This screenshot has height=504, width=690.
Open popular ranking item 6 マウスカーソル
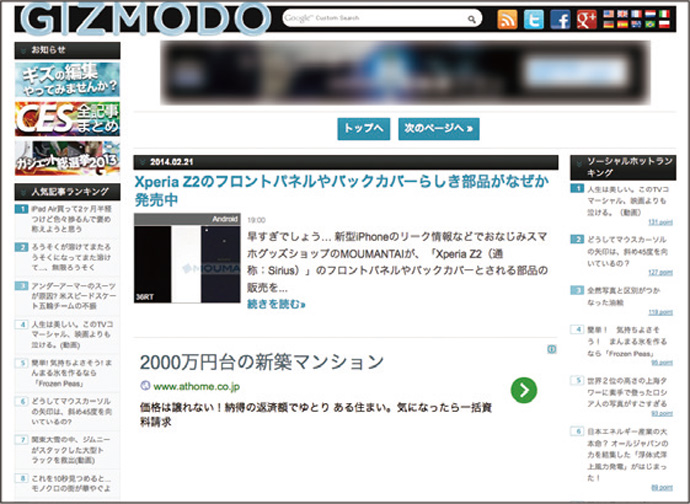[x=71, y=412]
